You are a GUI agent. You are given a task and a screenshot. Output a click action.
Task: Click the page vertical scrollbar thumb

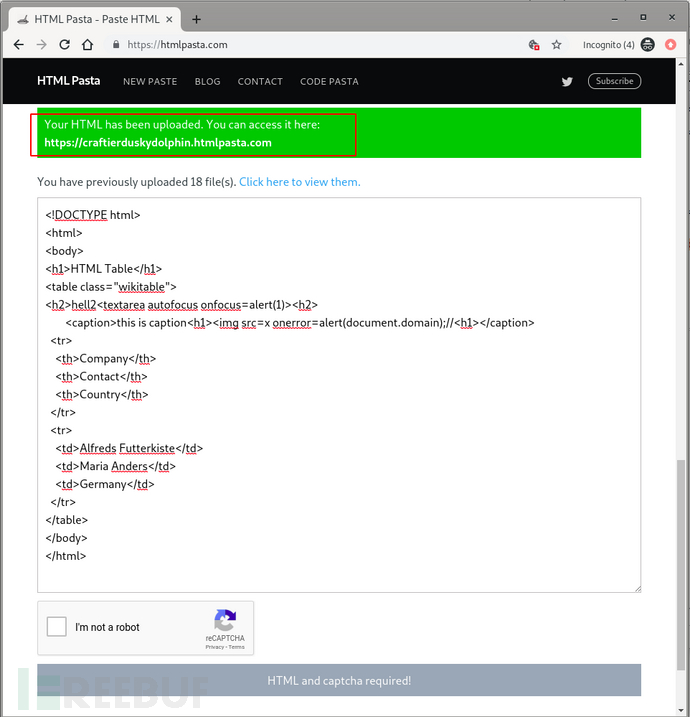(x=681, y=565)
